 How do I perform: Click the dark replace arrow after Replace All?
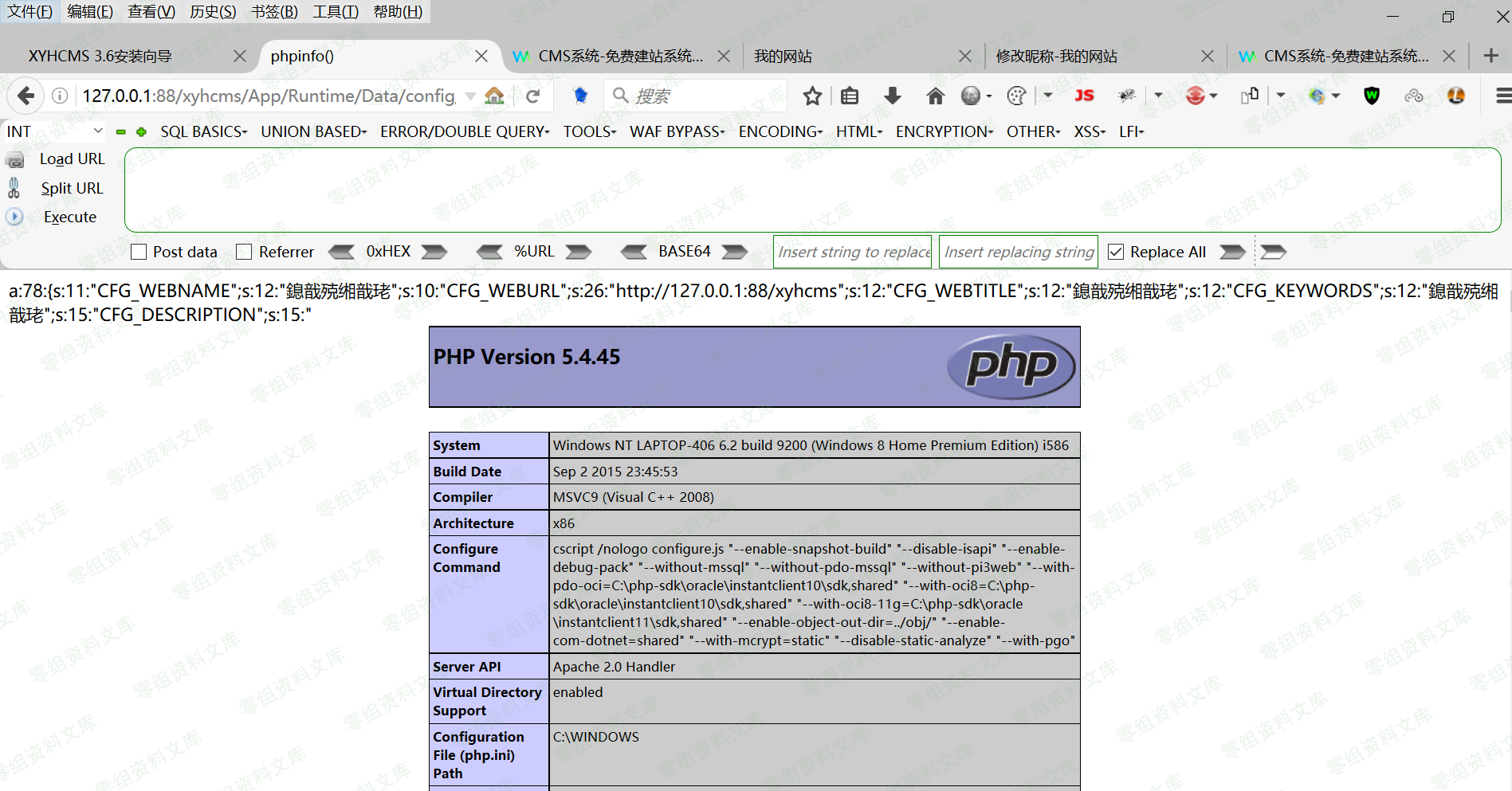pos(1232,253)
